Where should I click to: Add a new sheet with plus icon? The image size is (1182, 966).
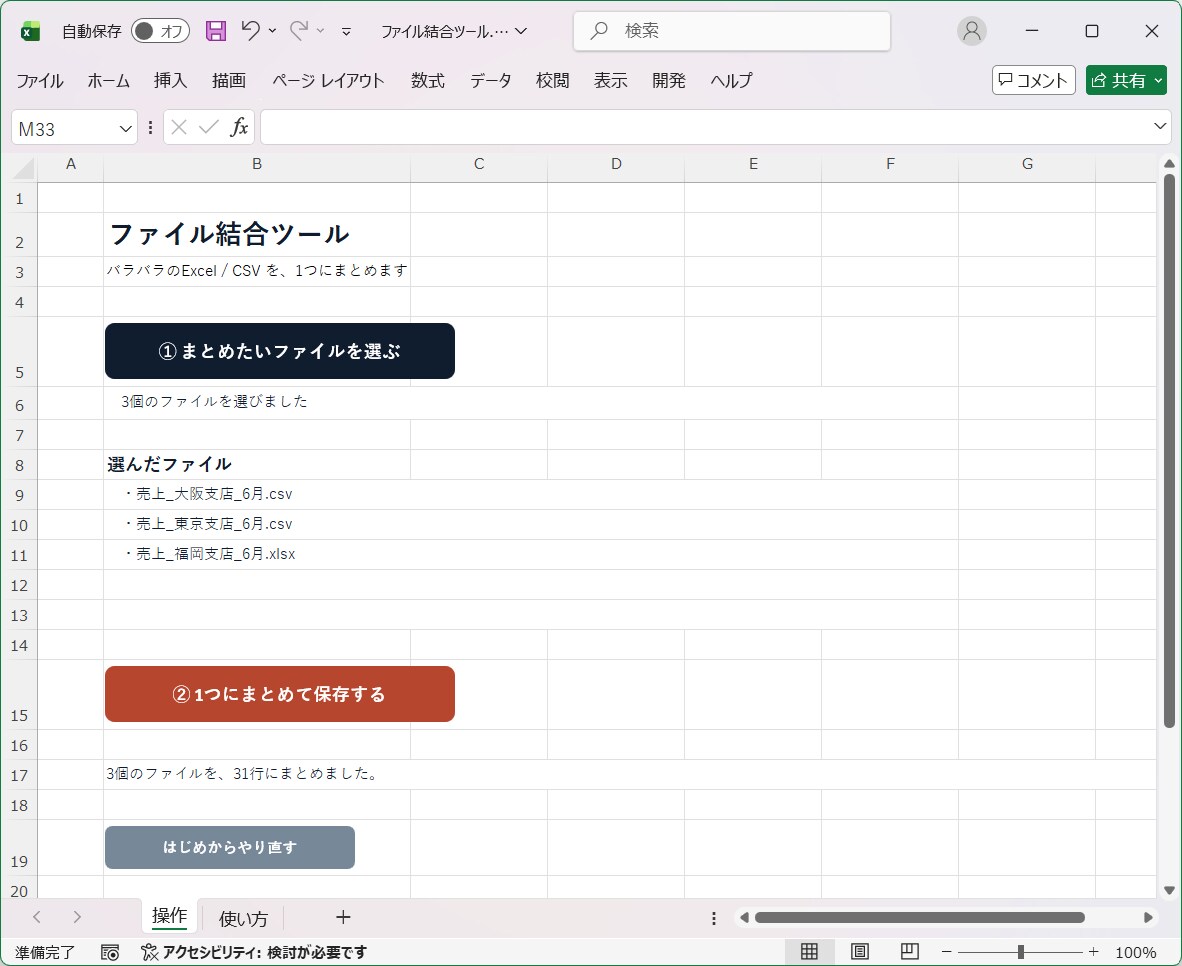(343, 917)
